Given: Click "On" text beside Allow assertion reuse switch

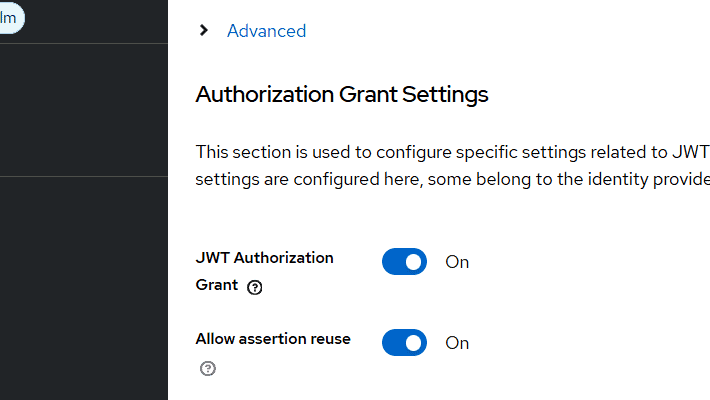Looking at the screenshot, I should tap(457, 343).
